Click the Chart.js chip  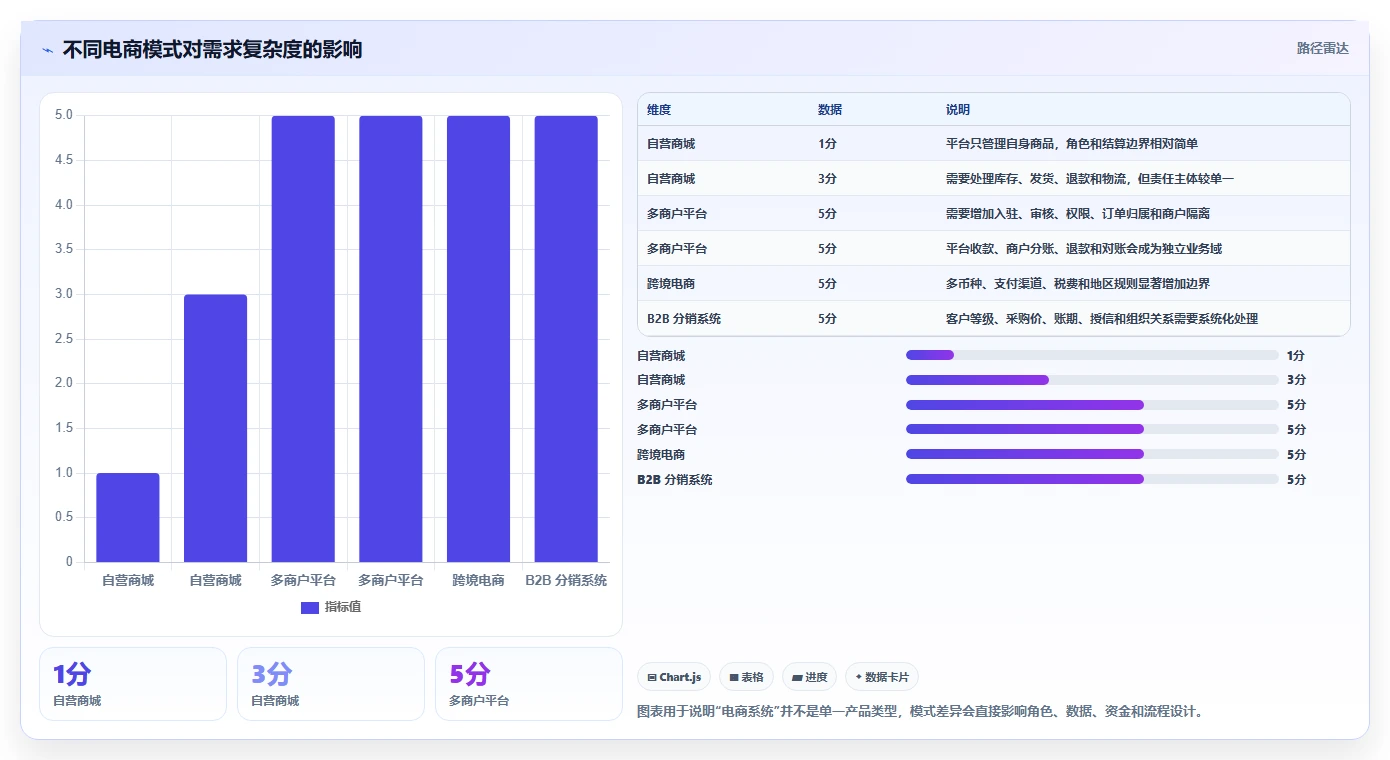(x=674, y=677)
